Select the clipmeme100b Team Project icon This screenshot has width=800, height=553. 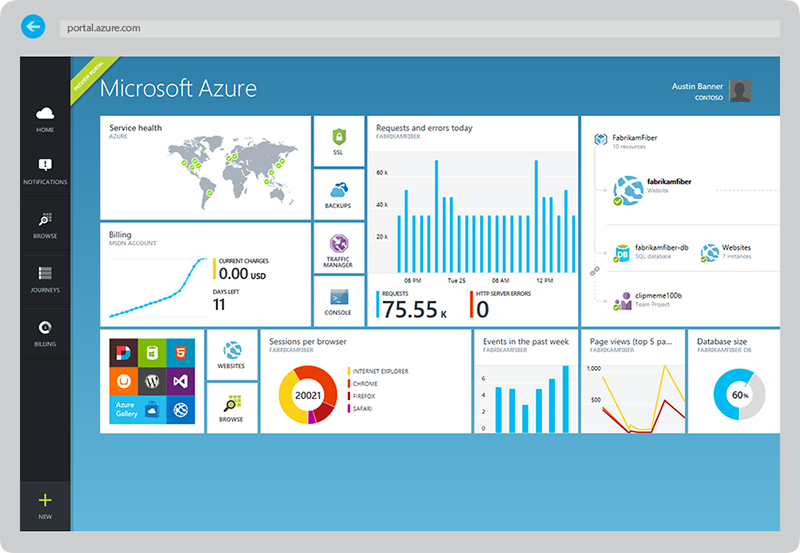pyautogui.click(x=622, y=301)
